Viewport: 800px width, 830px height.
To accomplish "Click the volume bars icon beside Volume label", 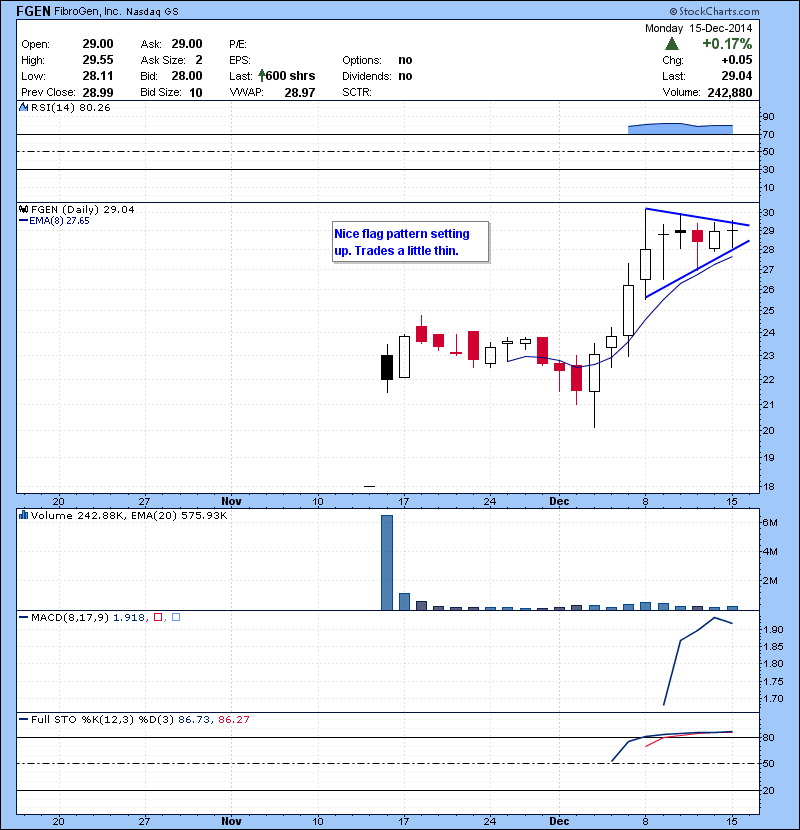I will pyautogui.click(x=23, y=515).
